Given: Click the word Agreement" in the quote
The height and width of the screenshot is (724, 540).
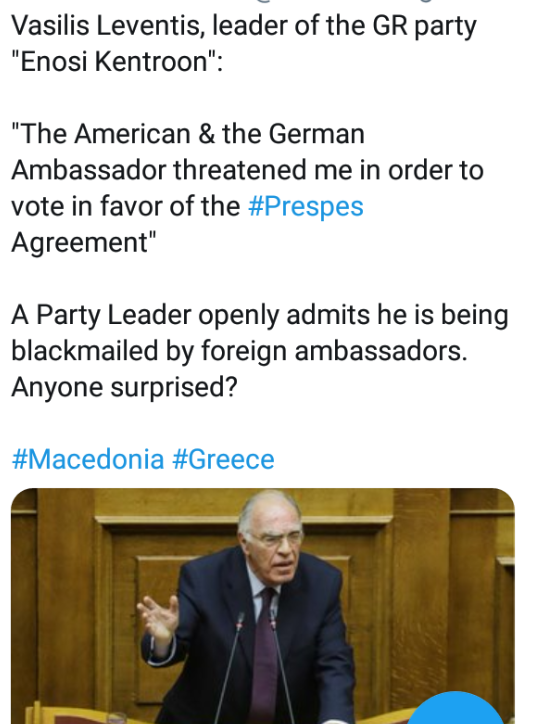Looking at the screenshot, I should point(84,242).
